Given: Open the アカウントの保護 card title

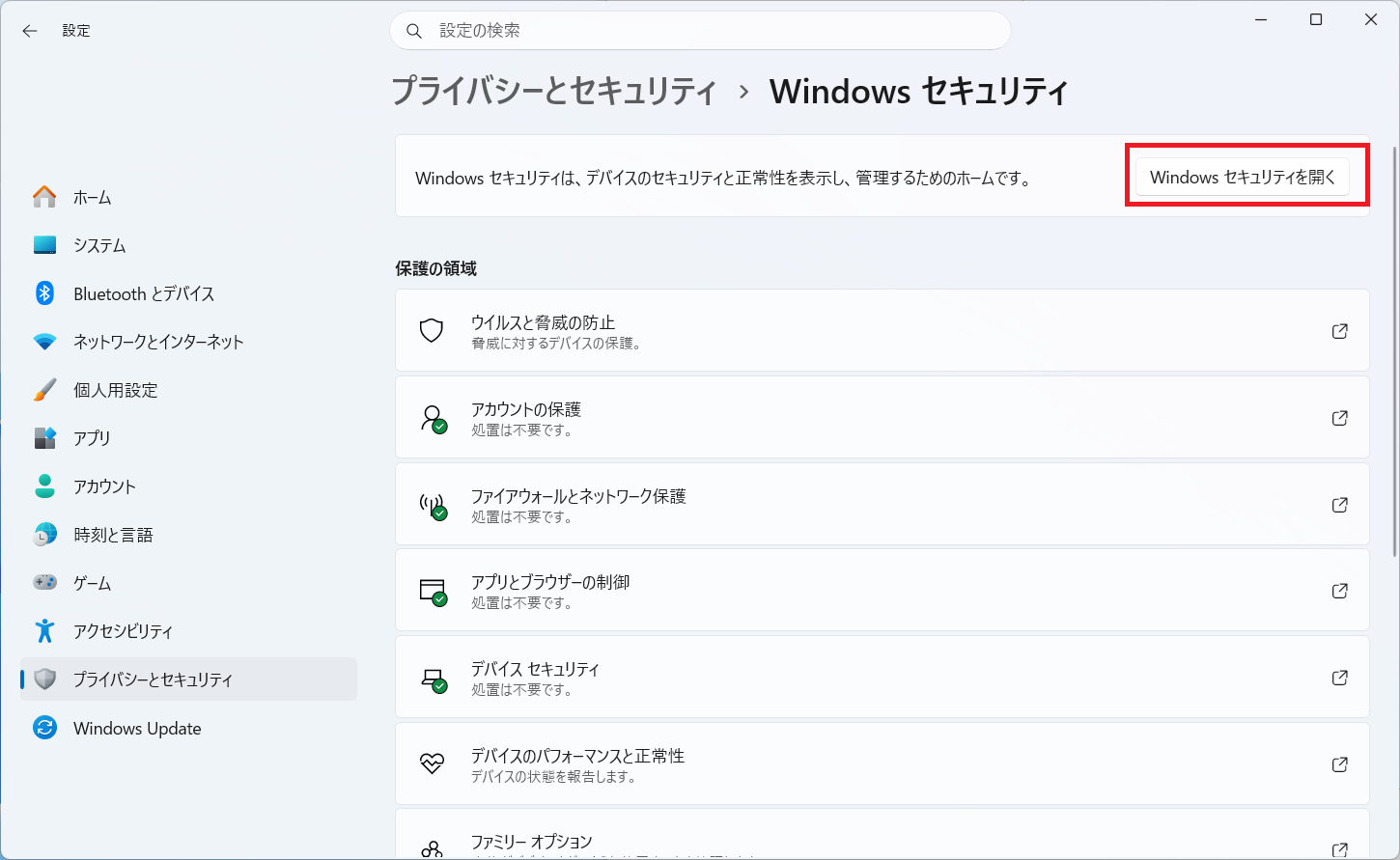Looking at the screenshot, I should pos(526,409).
